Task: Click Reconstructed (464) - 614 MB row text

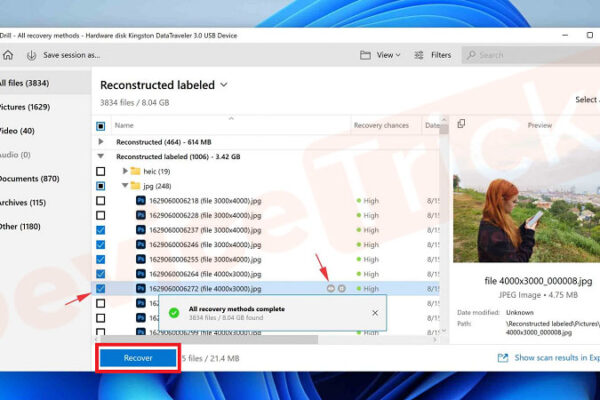Action: pyautogui.click(x=164, y=142)
